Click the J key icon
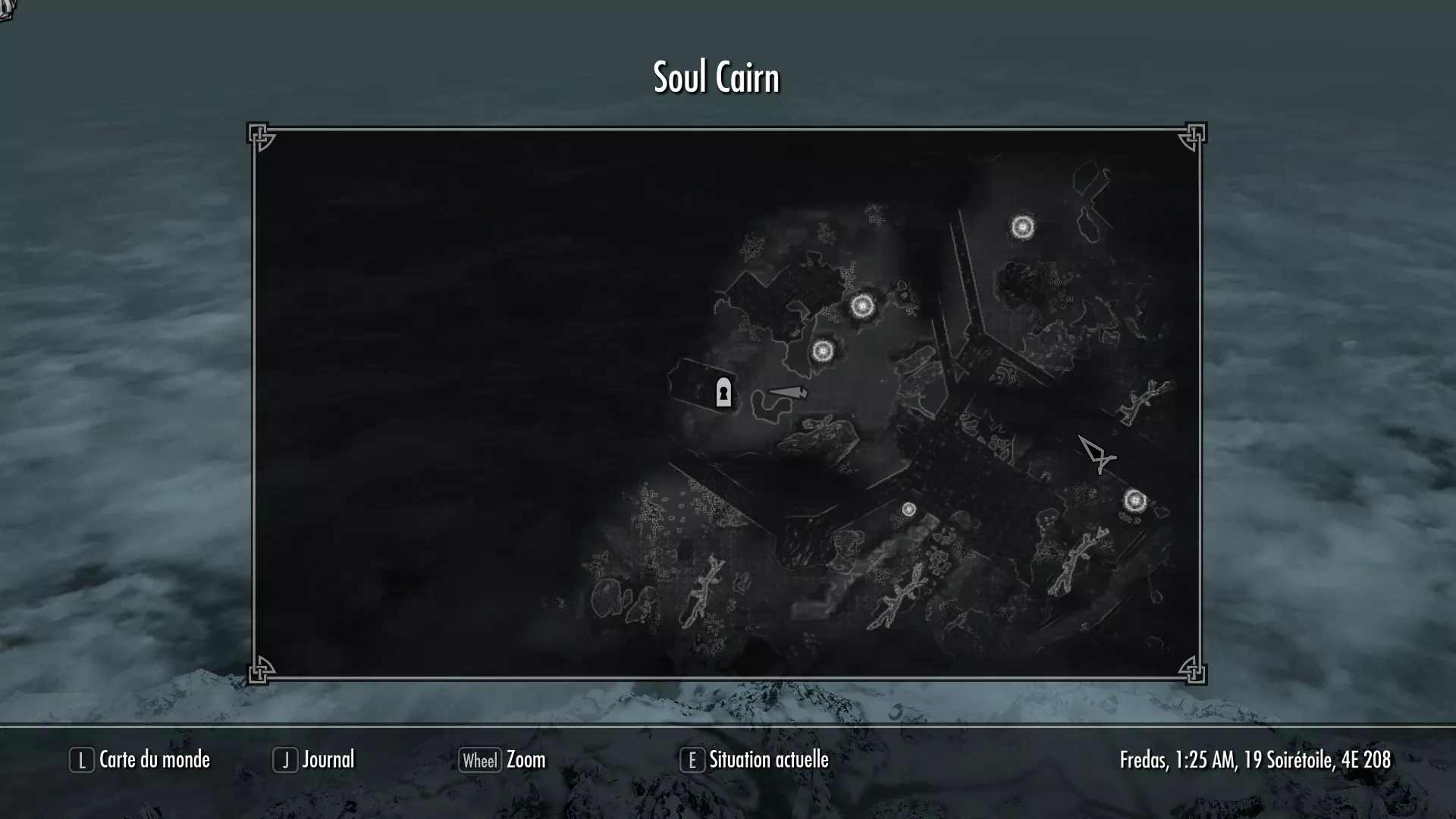 [285, 760]
